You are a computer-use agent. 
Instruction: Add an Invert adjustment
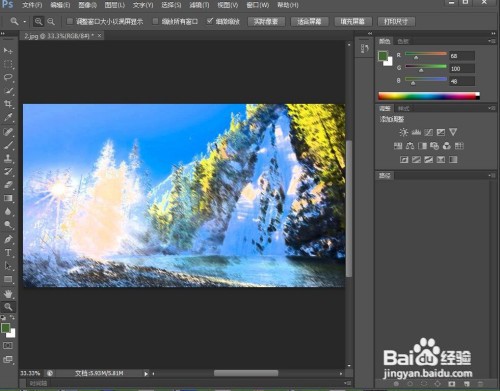404,160
